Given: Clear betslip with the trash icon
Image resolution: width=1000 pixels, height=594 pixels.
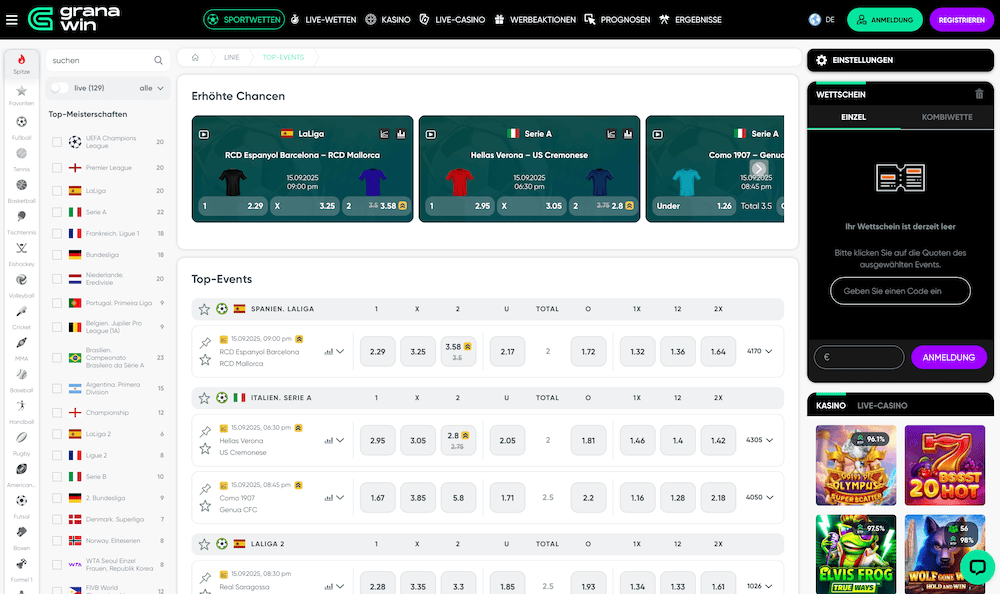Looking at the screenshot, I should point(978,94).
